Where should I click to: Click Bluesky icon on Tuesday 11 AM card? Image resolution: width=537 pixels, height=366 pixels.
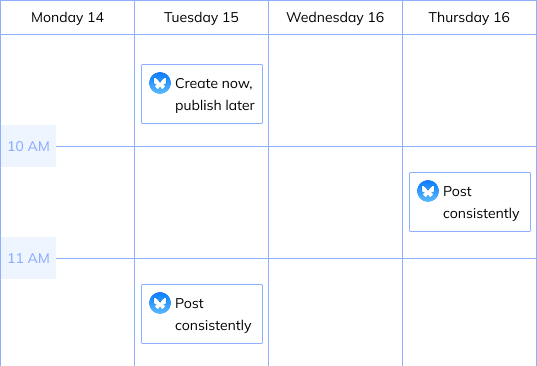[160, 303]
